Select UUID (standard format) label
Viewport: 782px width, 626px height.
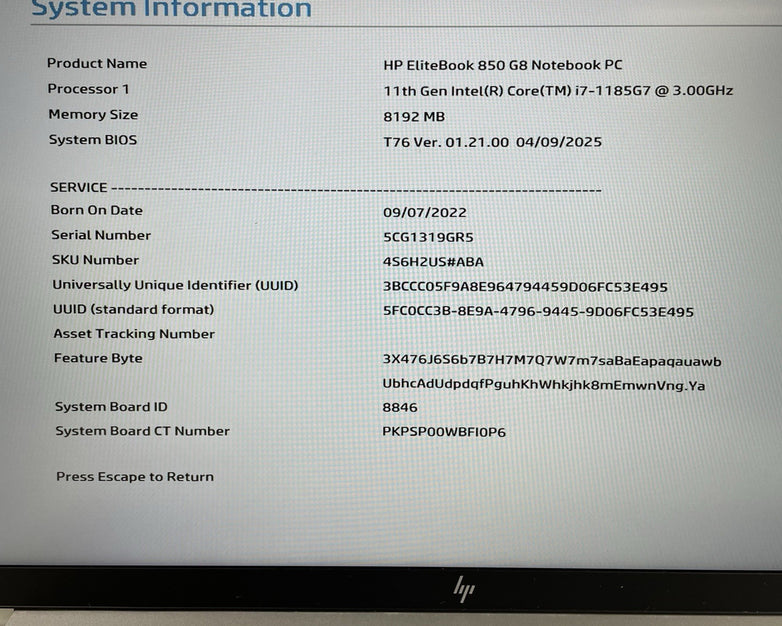point(134,309)
